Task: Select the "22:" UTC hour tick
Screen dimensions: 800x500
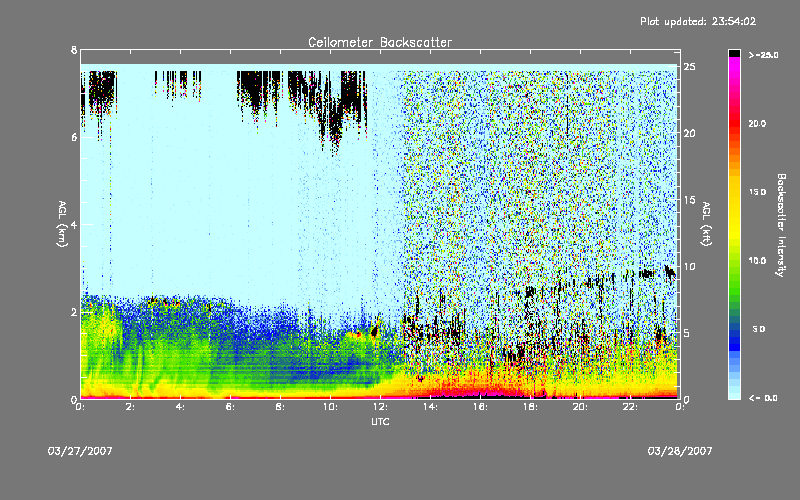Action: pos(631,407)
